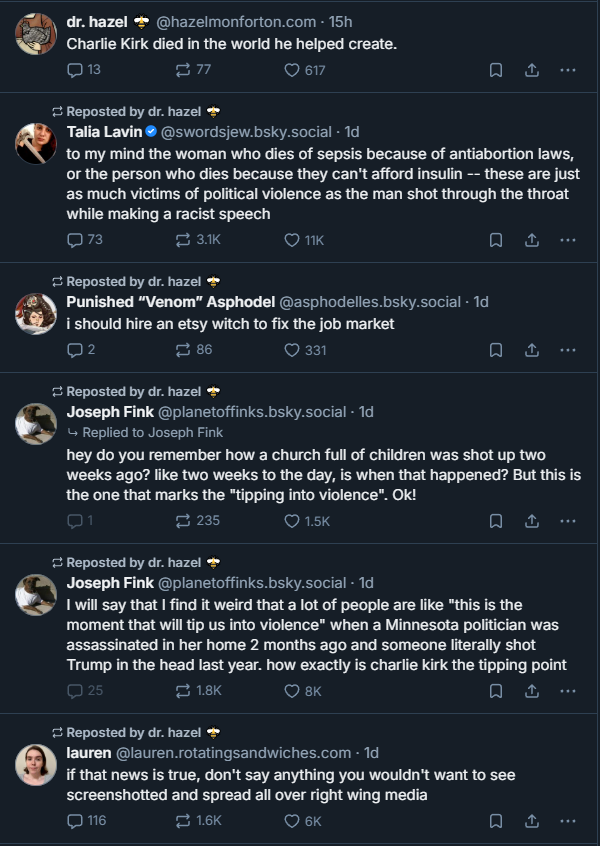
Task: Like Talia Lavin's post with 11K likes
Action: 292,240
